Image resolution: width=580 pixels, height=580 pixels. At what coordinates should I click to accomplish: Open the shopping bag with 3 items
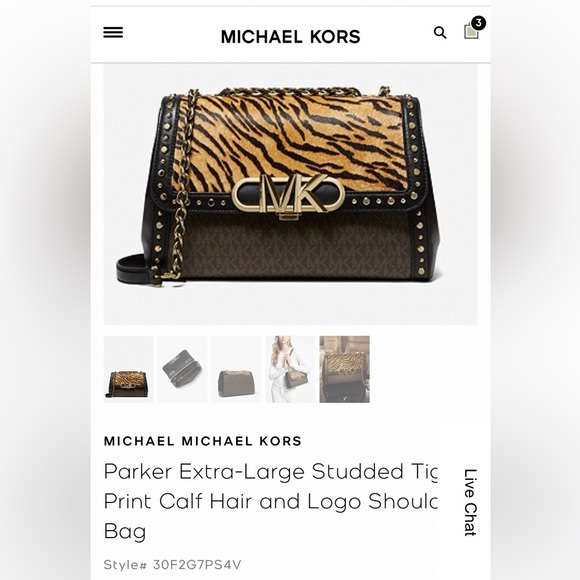472,31
